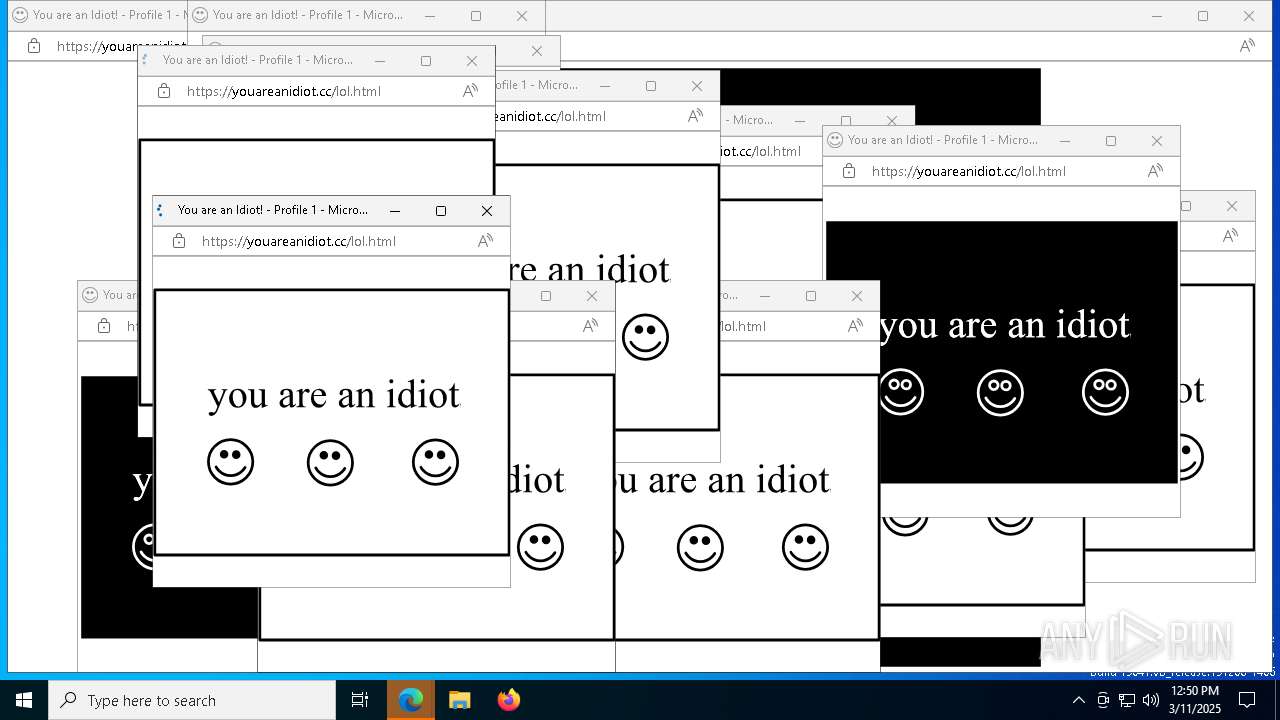Click Read aloud icon in frontmost white-page window
Viewport: 1280px width, 720px height.
(485, 241)
